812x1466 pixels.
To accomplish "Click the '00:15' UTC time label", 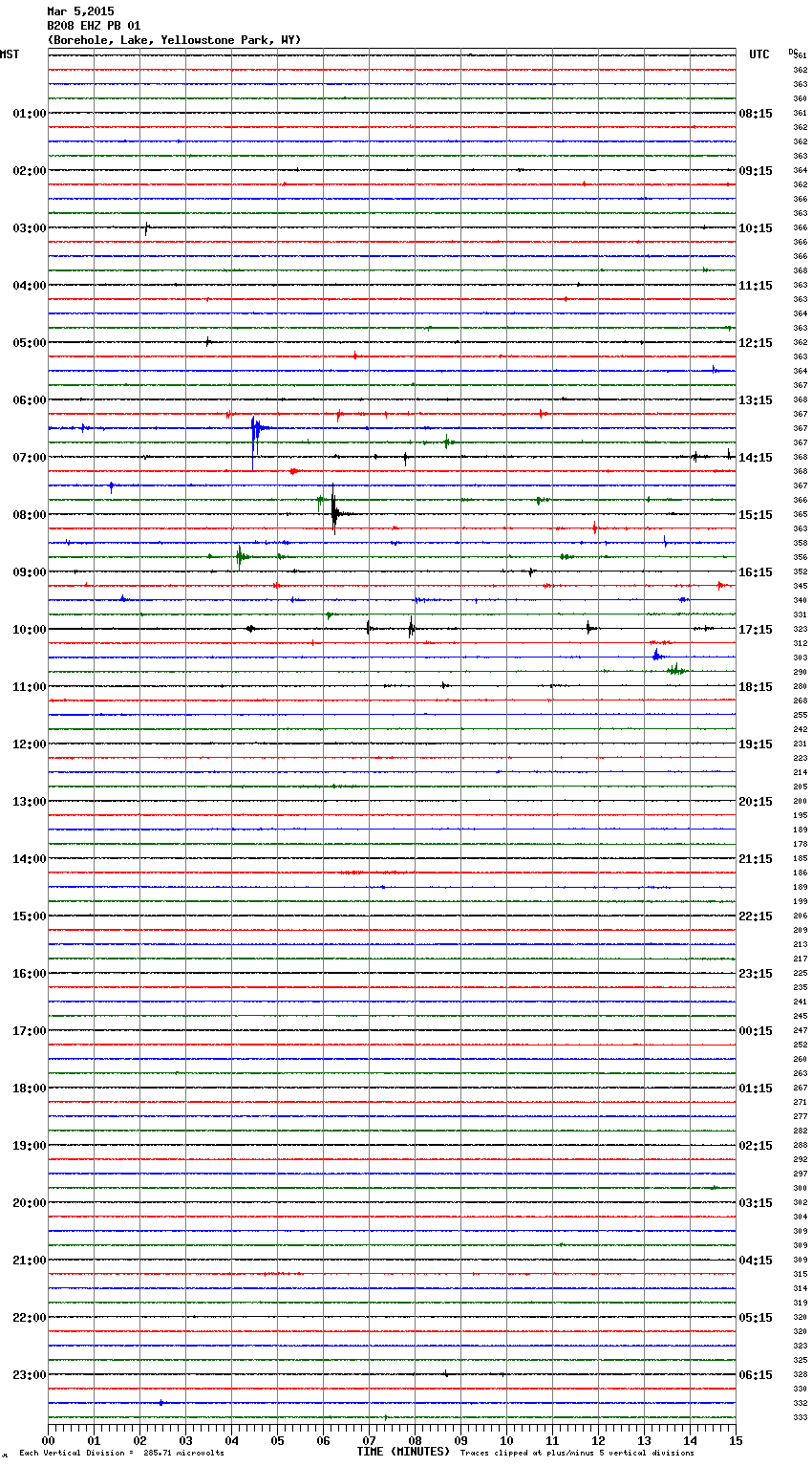I will coord(756,1031).
